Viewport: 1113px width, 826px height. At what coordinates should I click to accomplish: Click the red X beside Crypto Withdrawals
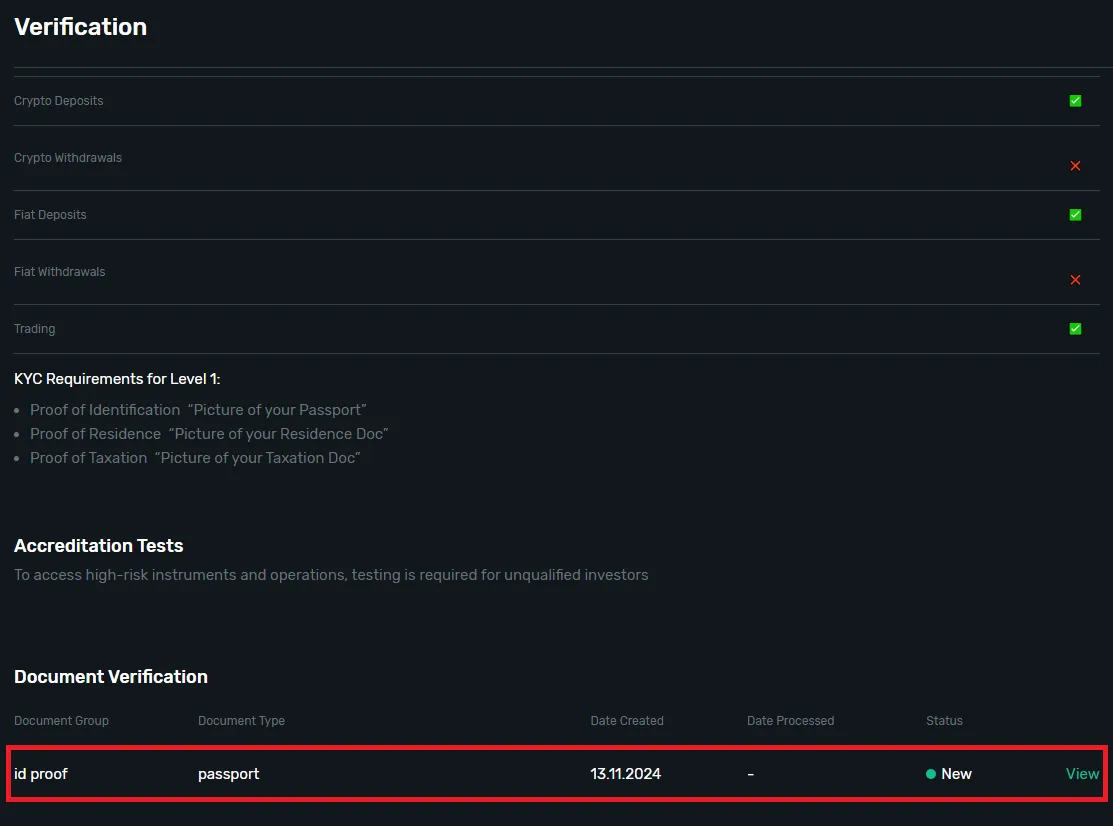(x=1075, y=166)
